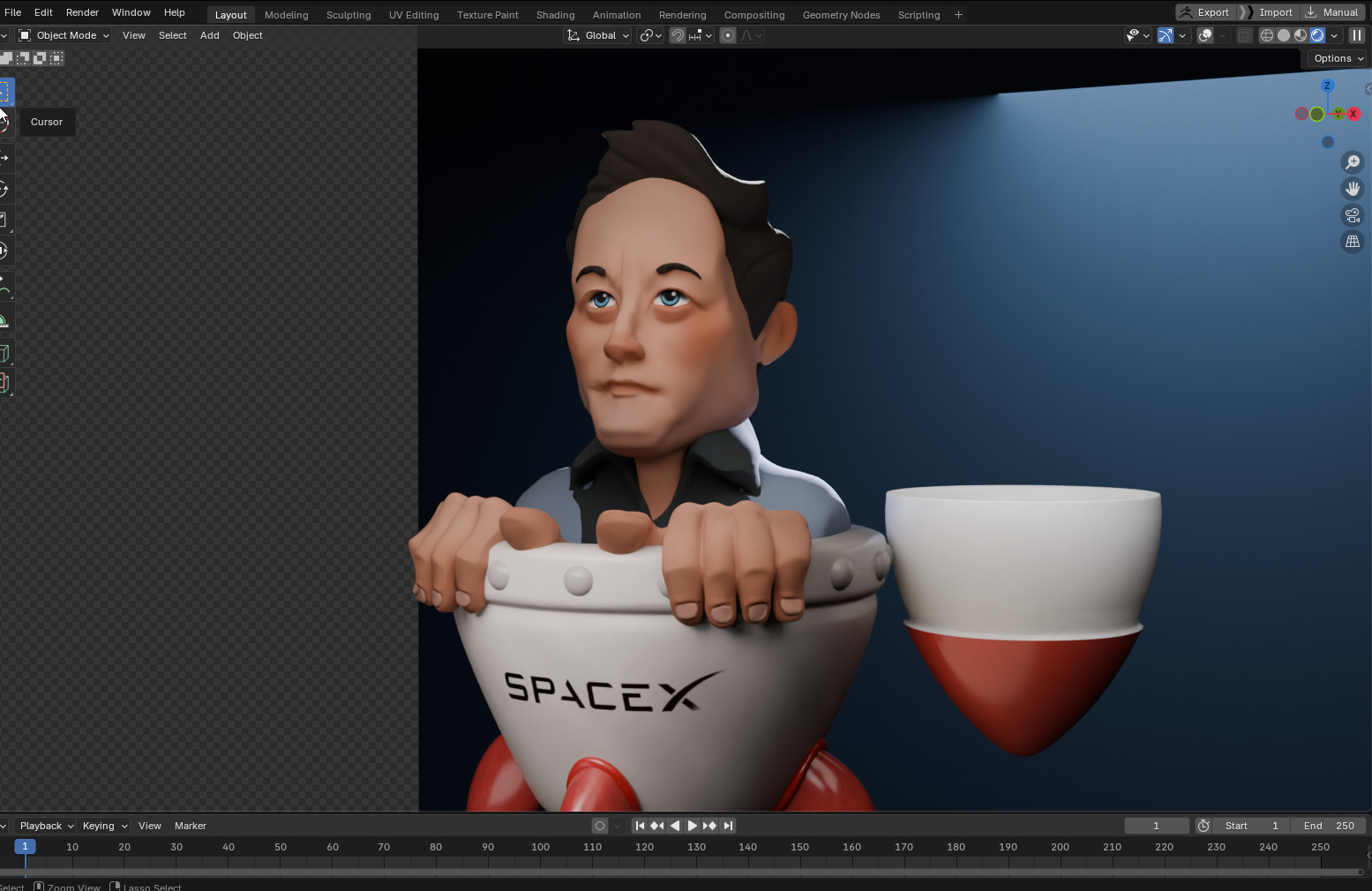Pause viewport render button

pos(1357,35)
